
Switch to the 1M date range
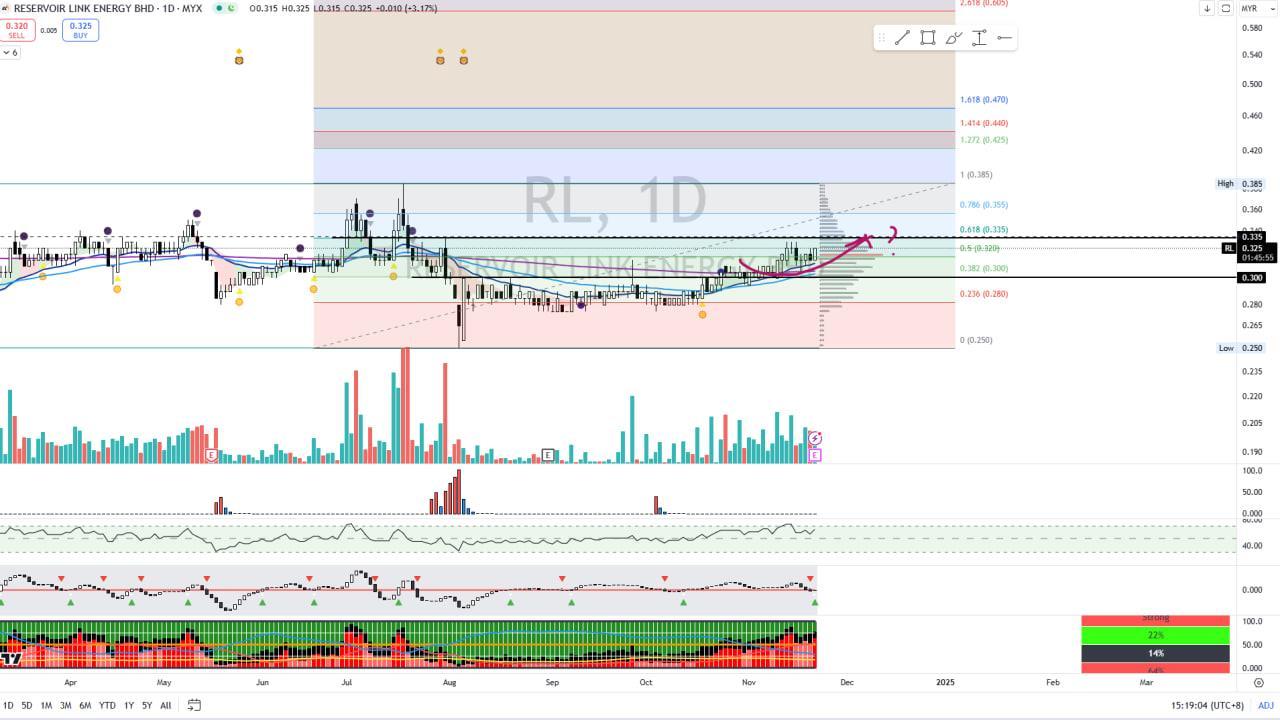(x=46, y=705)
